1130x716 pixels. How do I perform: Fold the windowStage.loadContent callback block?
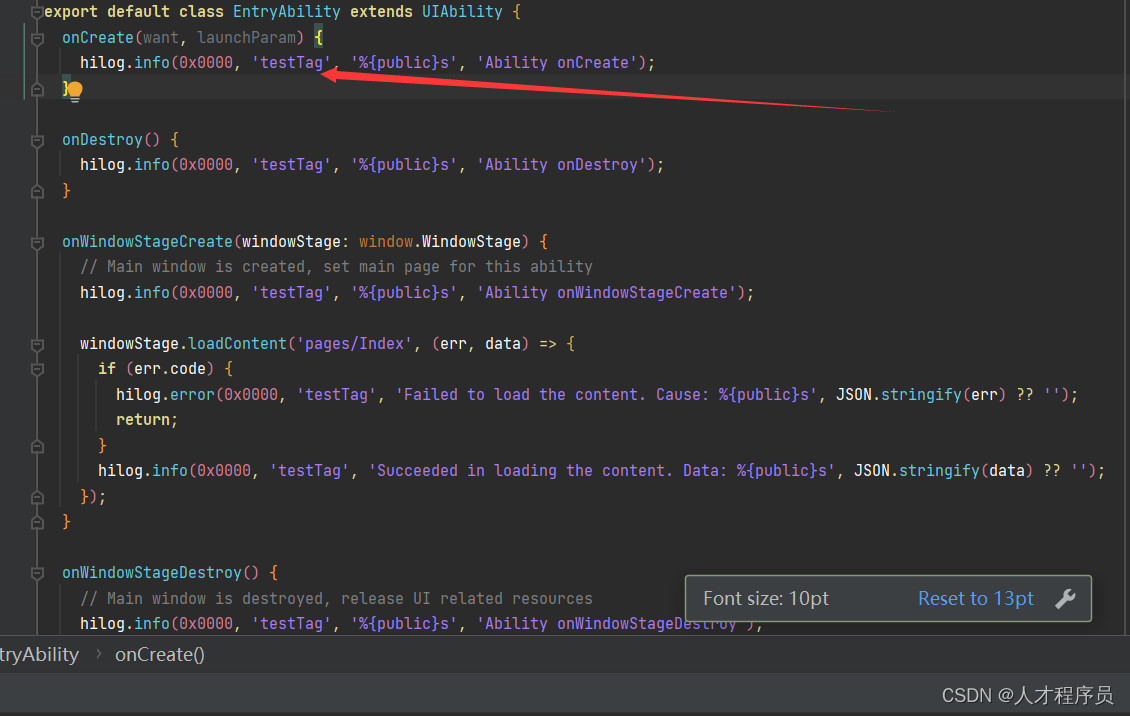point(37,345)
